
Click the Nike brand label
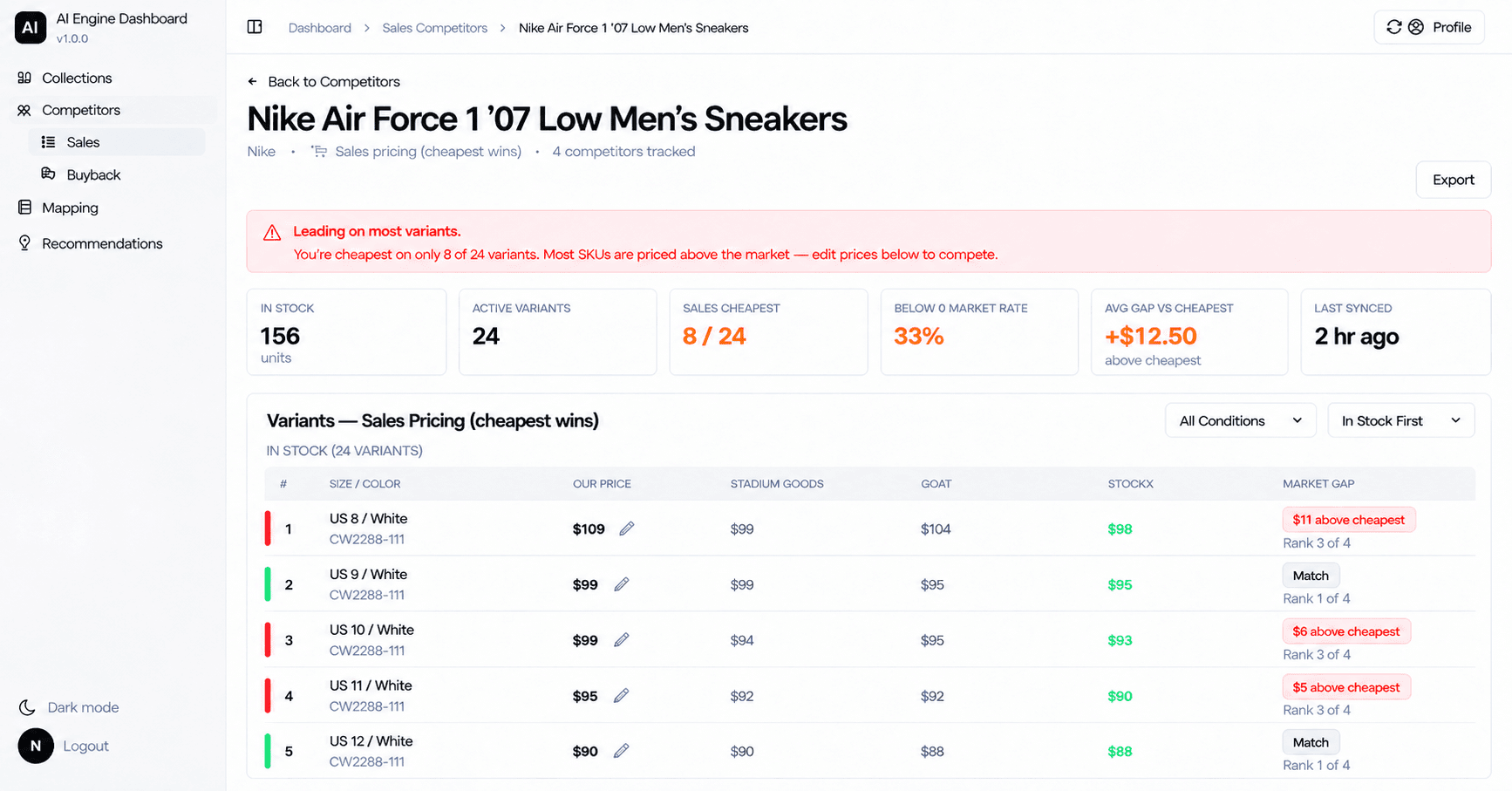(x=261, y=152)
